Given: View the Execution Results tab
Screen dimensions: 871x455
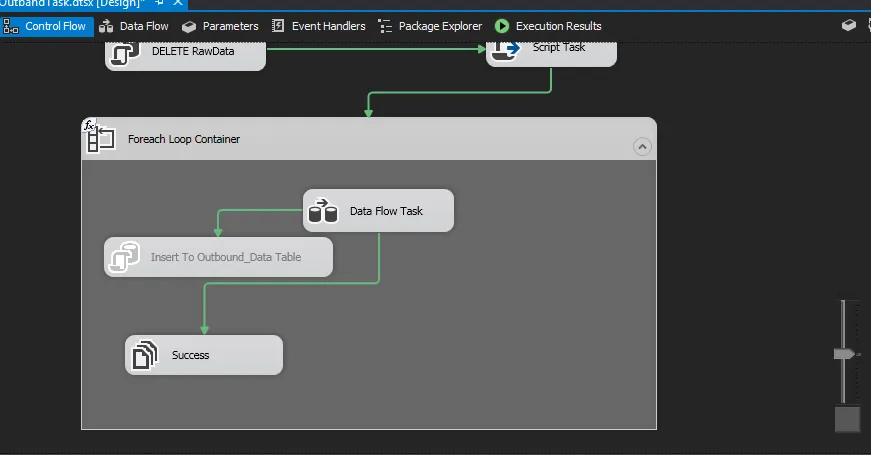Looking at the screenshot, I should (x=548, y=26).
